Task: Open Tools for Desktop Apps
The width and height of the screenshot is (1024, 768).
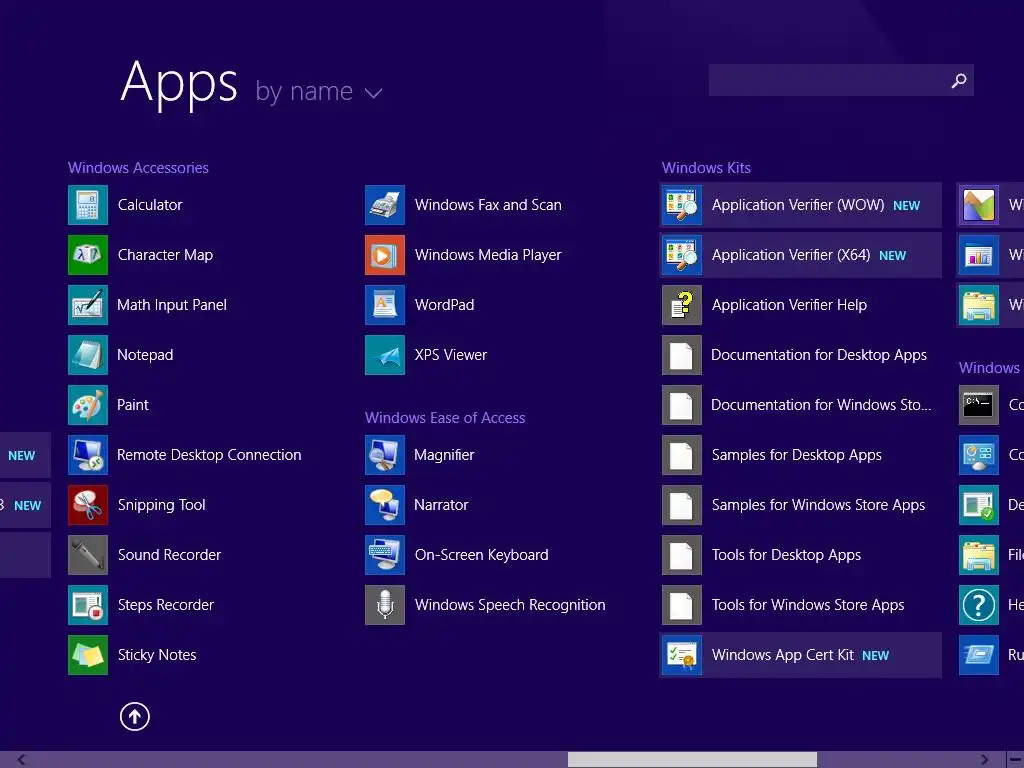Action: point(801,554)
